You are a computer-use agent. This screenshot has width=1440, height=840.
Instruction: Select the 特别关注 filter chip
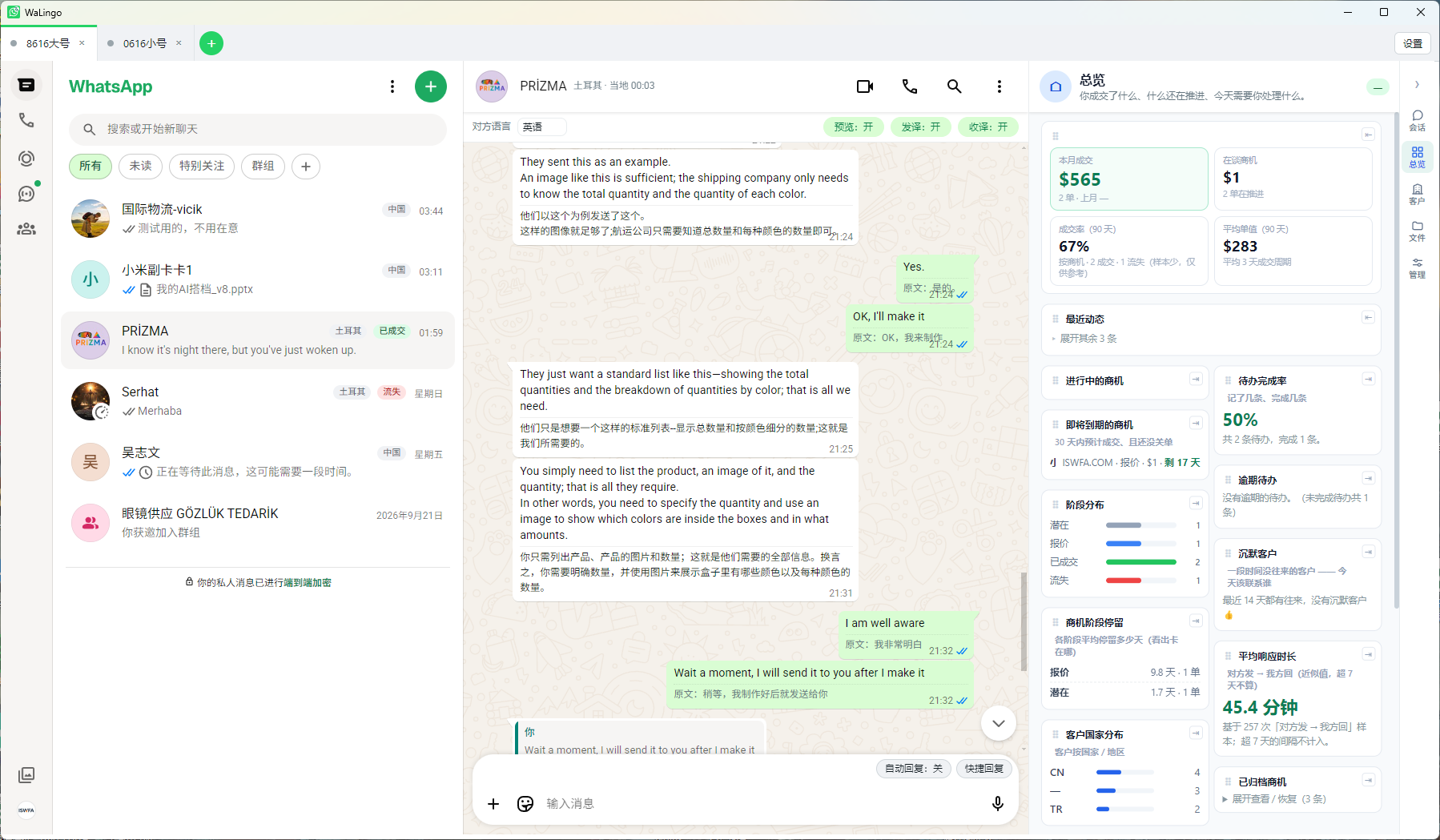(202, 166)
